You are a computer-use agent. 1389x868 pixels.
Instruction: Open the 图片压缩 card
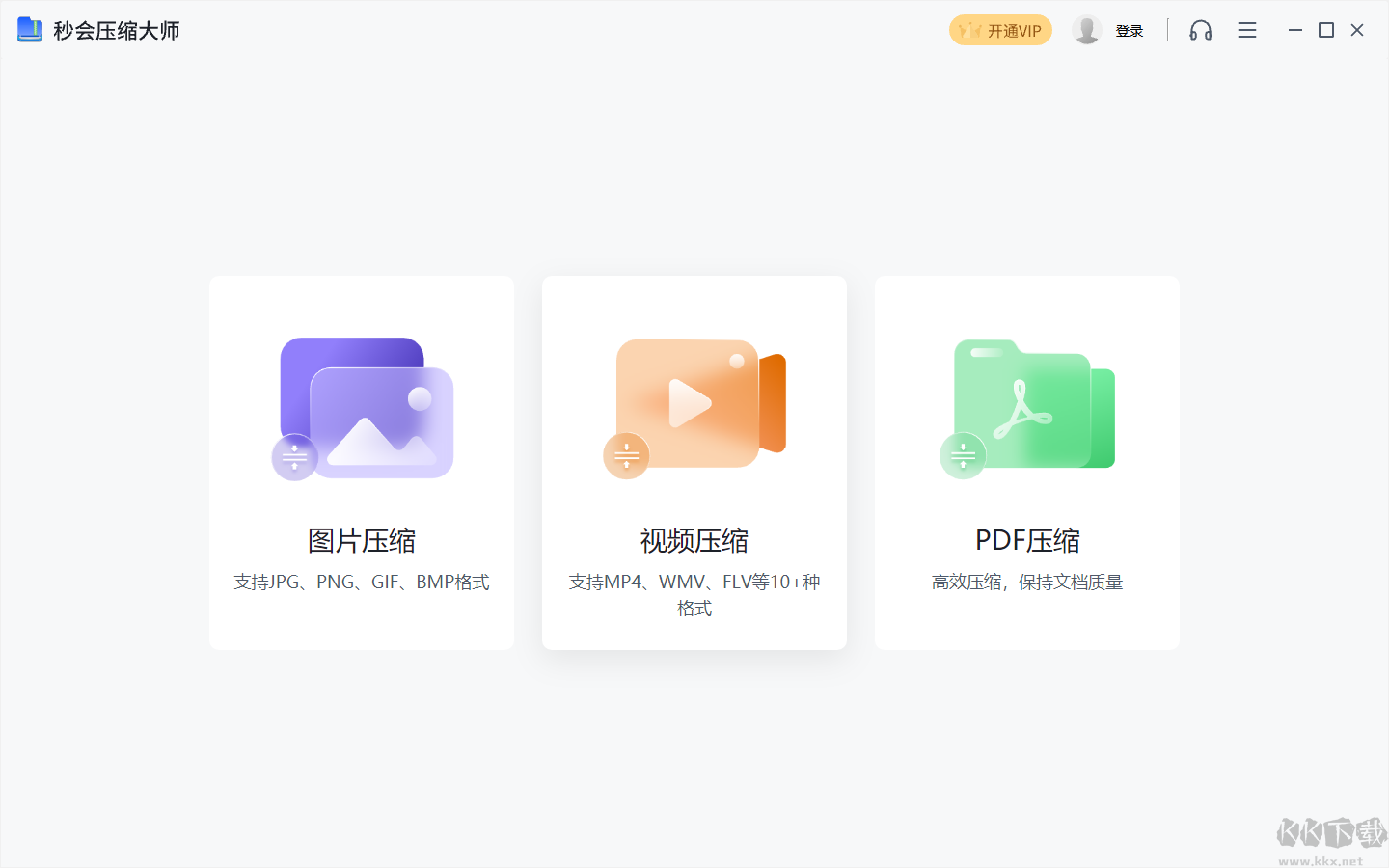tap(362, 461)
